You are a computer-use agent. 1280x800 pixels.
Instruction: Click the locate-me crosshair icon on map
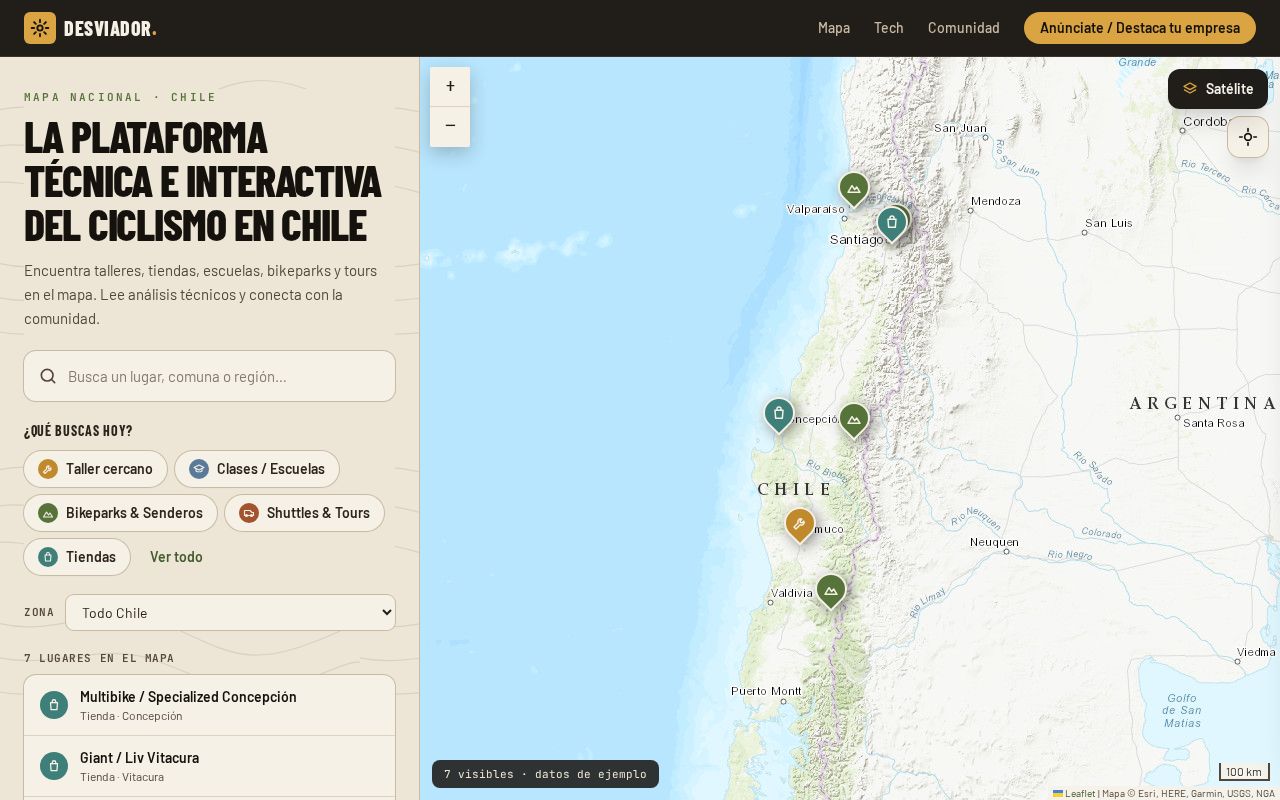pos(1248,137)
